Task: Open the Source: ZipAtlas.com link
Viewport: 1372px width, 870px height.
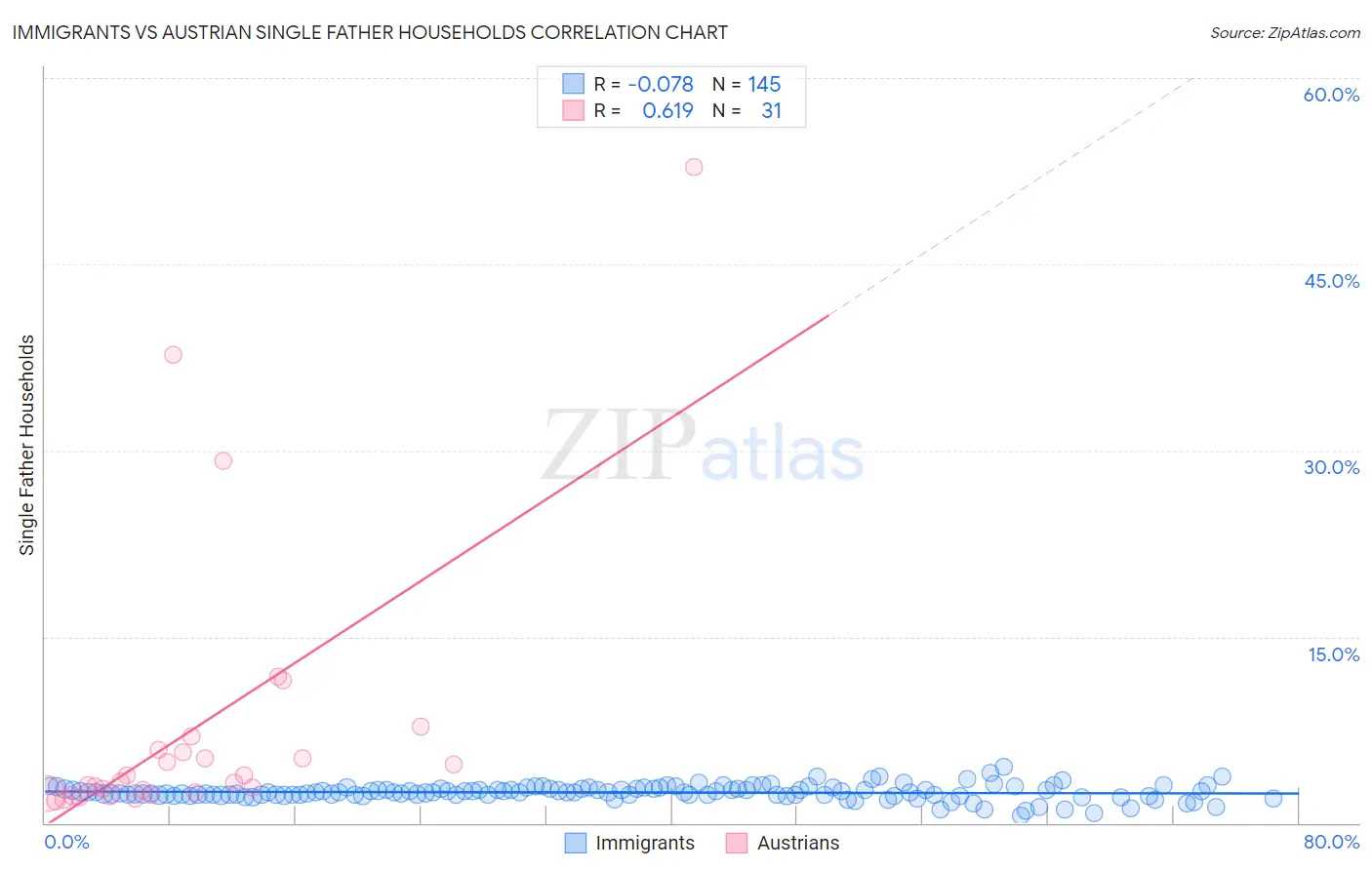Action: pos(1285,32)
